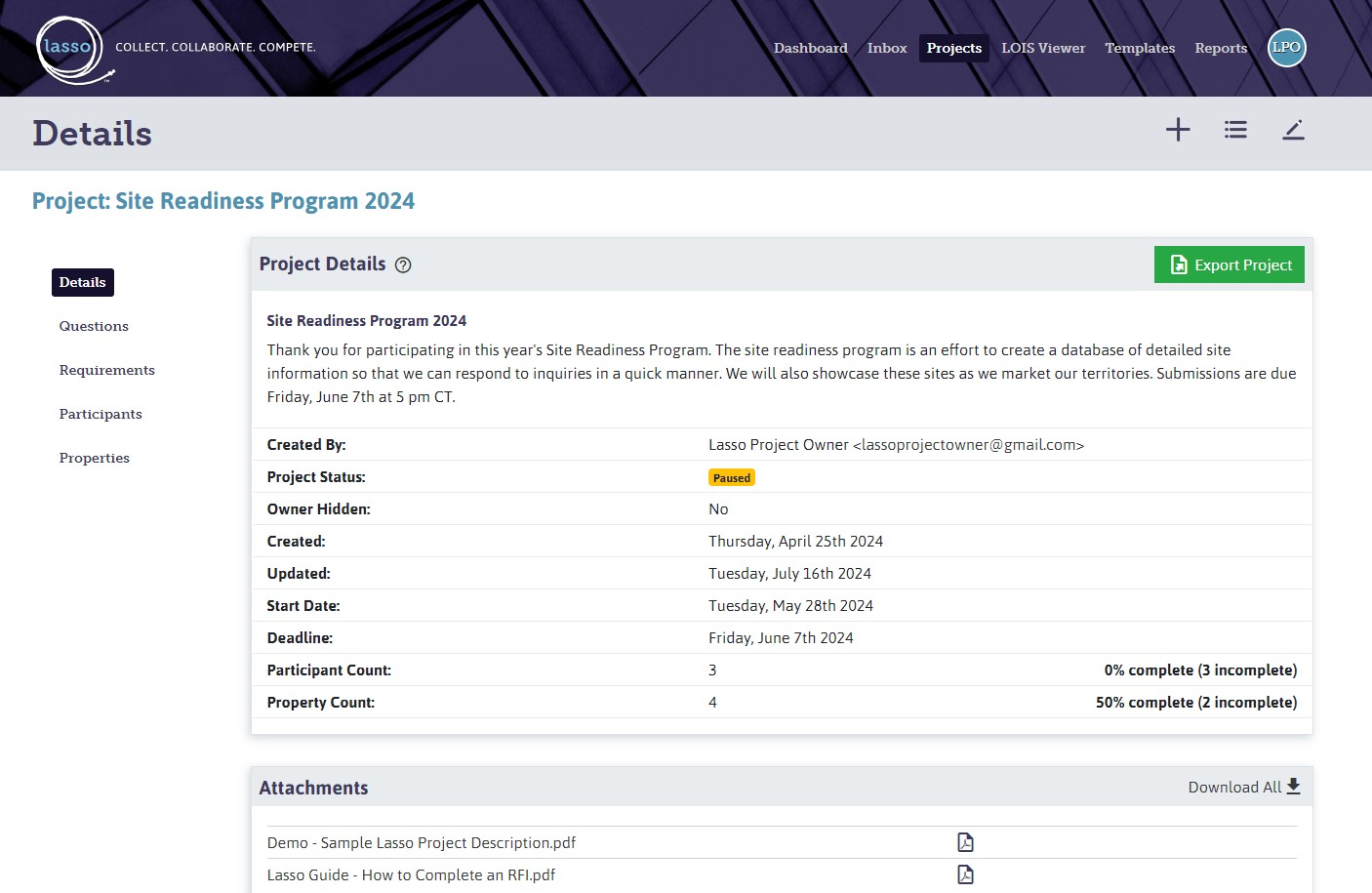Open the LPO user avatar menu
1372x893 pixels.
(x=1286, y=47)
